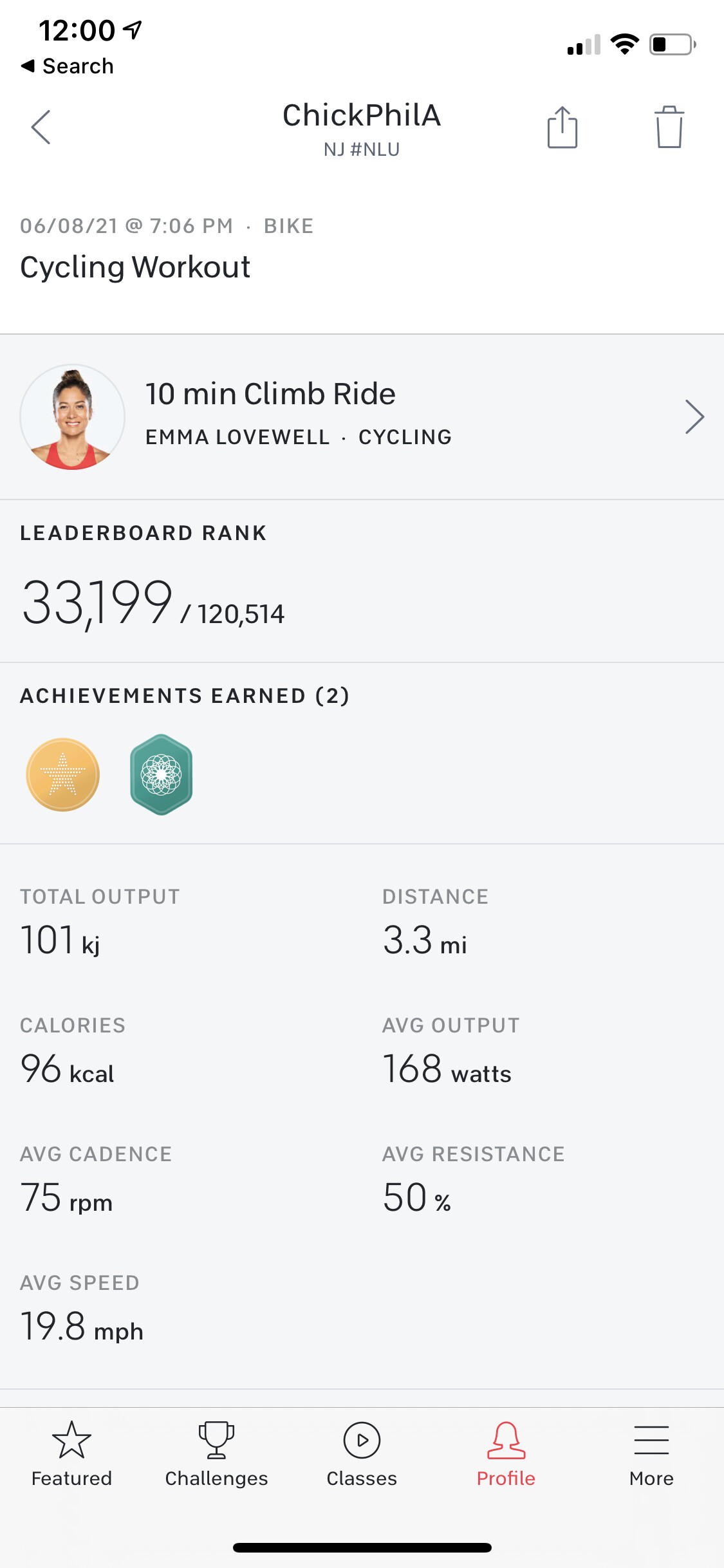Tap the Total Output 101 kj stat
724x1568 pixels.
click(x=60, y=940)
